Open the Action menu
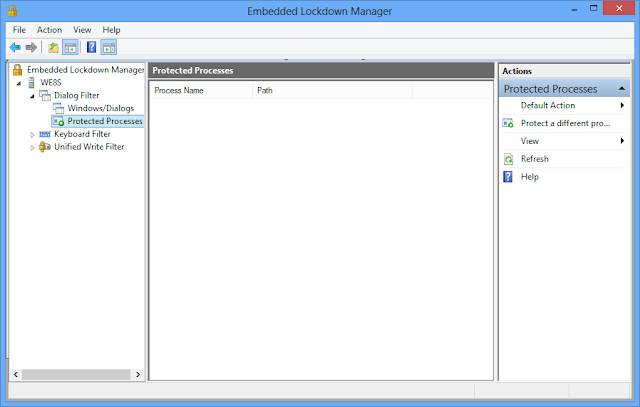 tap(49, 30)
